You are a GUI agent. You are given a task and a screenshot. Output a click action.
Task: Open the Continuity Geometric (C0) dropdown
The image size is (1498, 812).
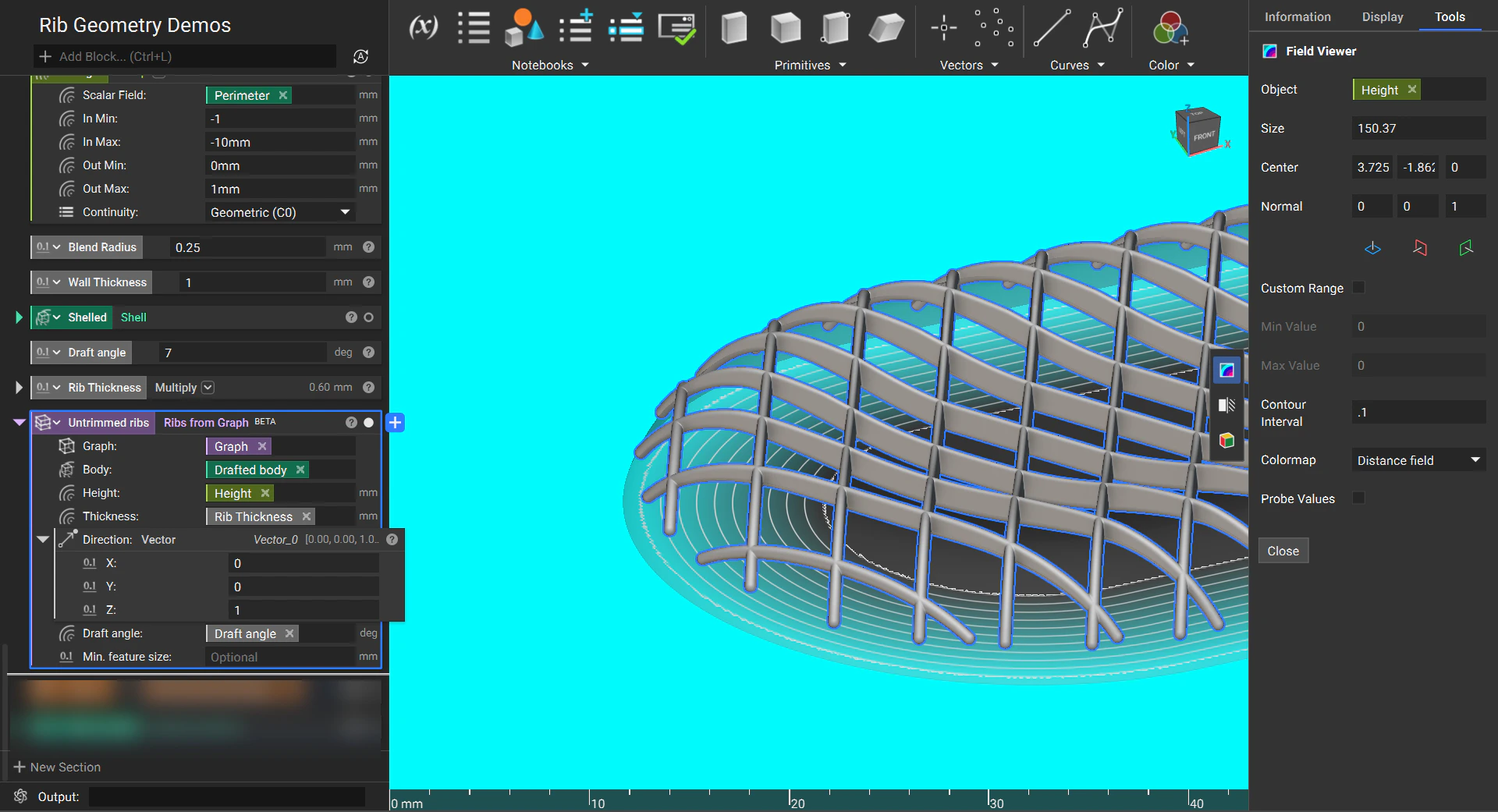tap(280, 212)
